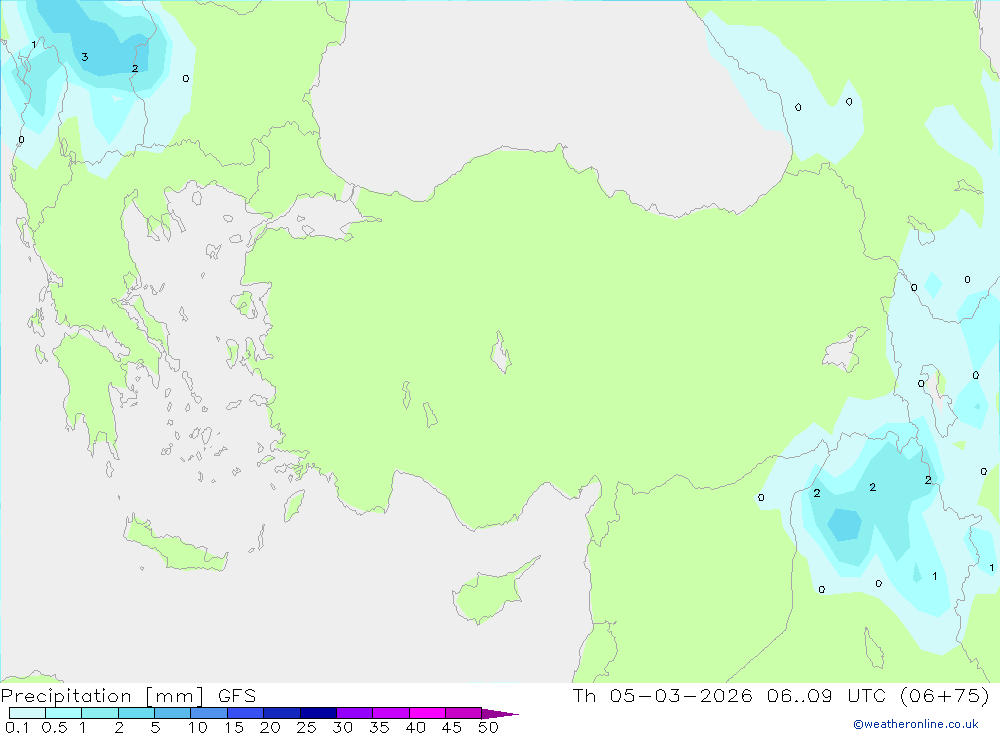Click the "20" legend scale label
The width and height of the screenshot is (1000, 733).
click(x=270, y=727)
